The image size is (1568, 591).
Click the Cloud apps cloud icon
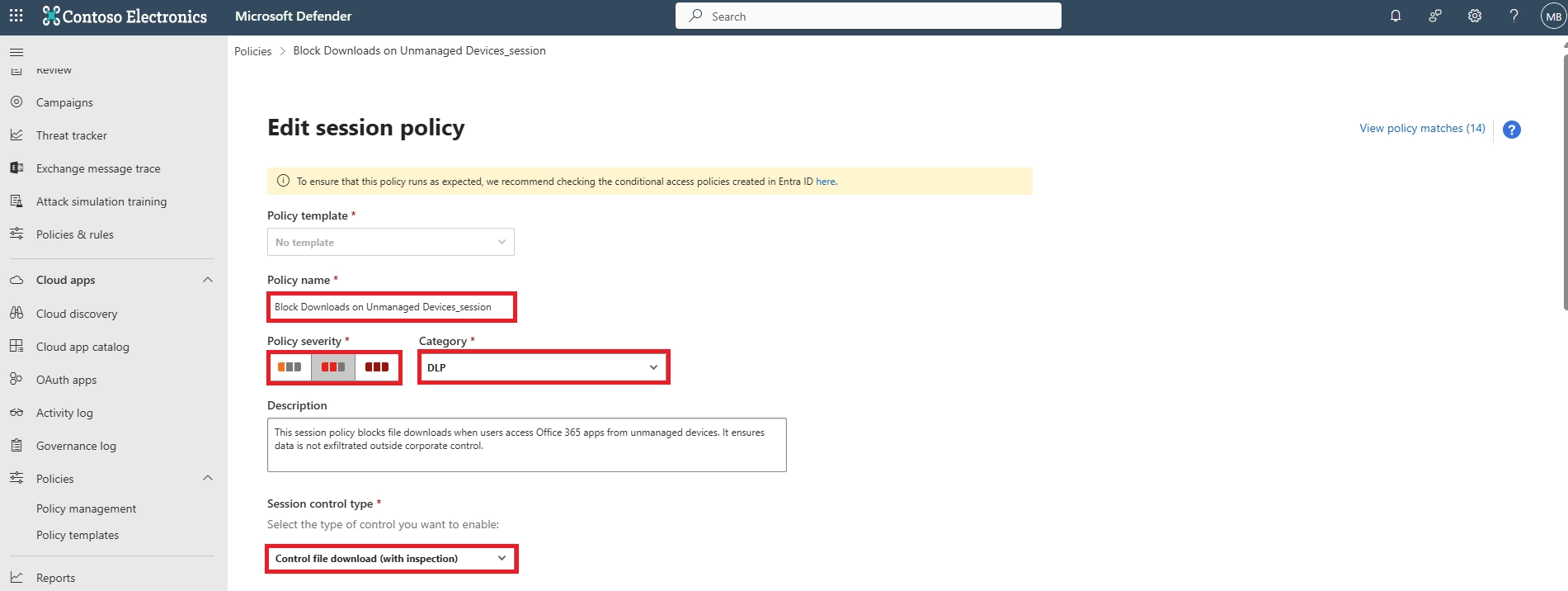[16, 281]
